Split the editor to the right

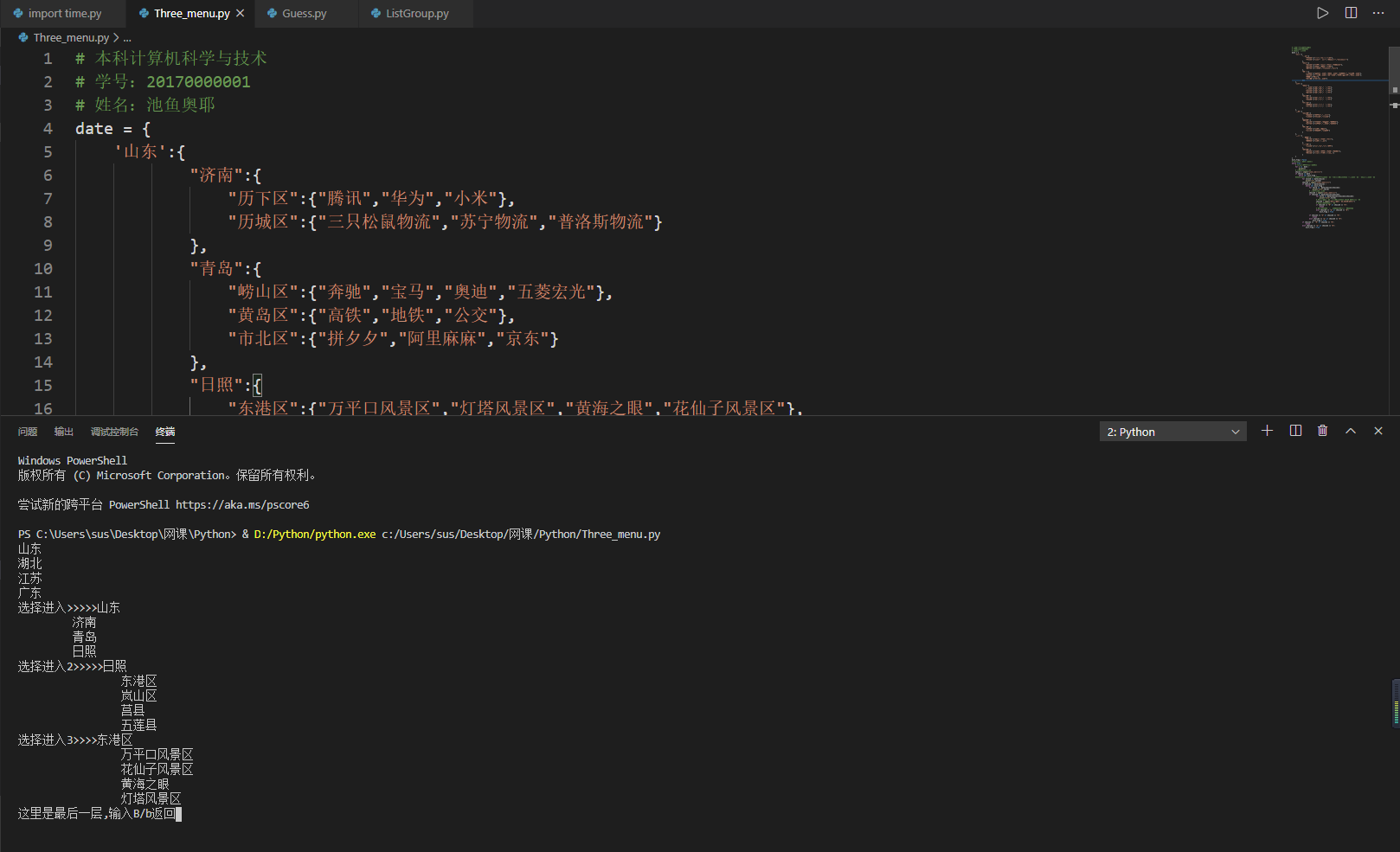(1351, 13)
